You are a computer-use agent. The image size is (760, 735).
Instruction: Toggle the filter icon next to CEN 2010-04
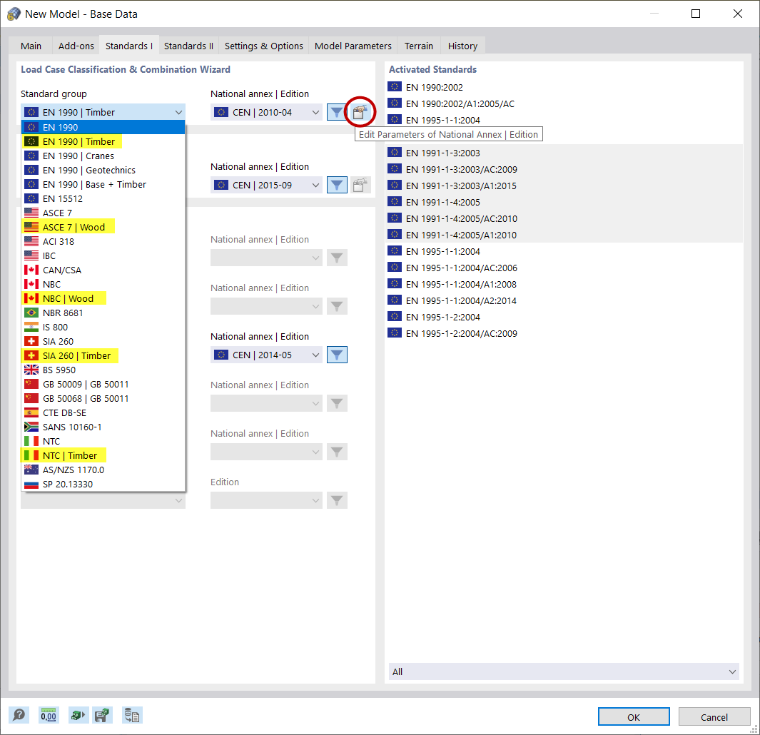337,112
